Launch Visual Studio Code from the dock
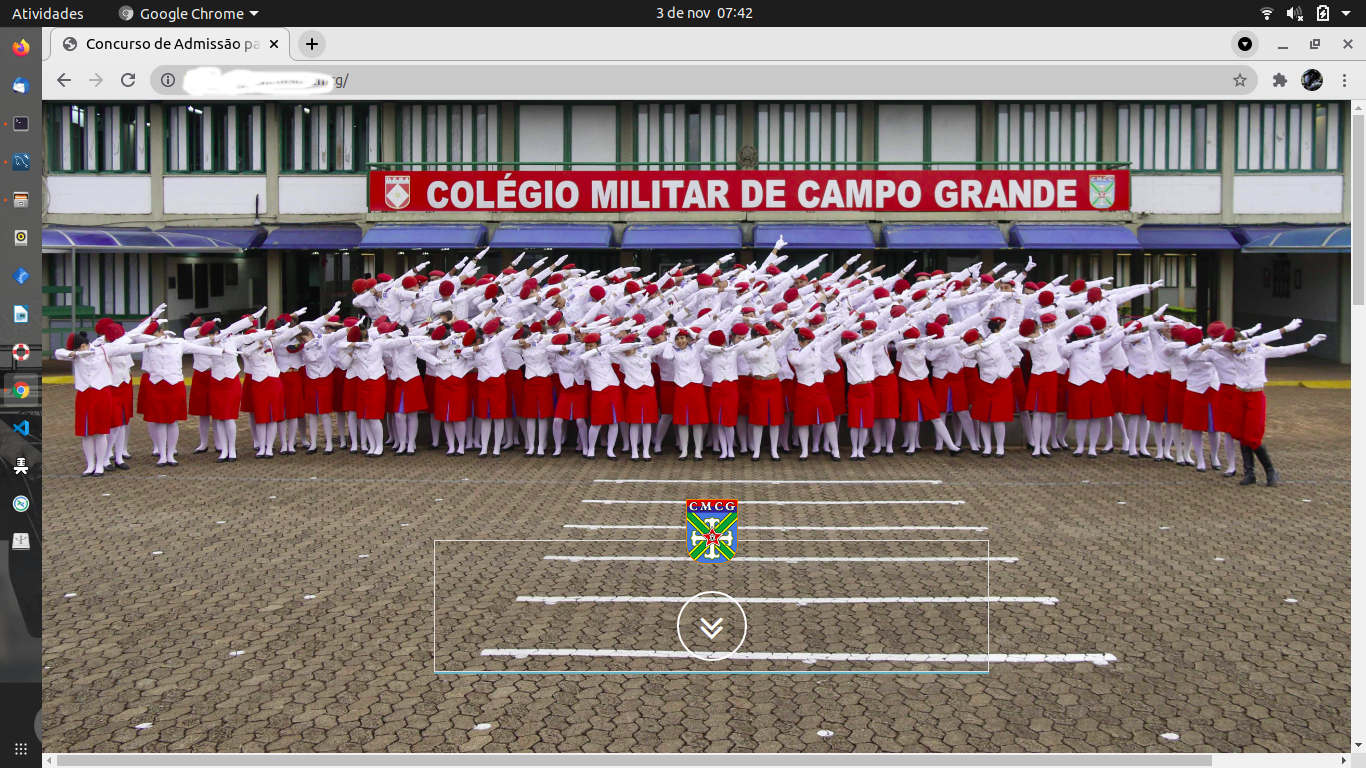 point(20,428)
